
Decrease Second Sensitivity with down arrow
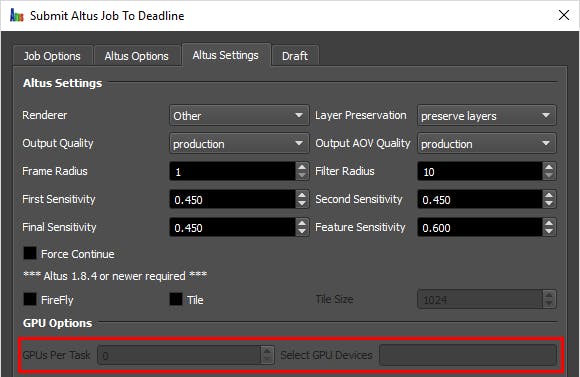549,204
